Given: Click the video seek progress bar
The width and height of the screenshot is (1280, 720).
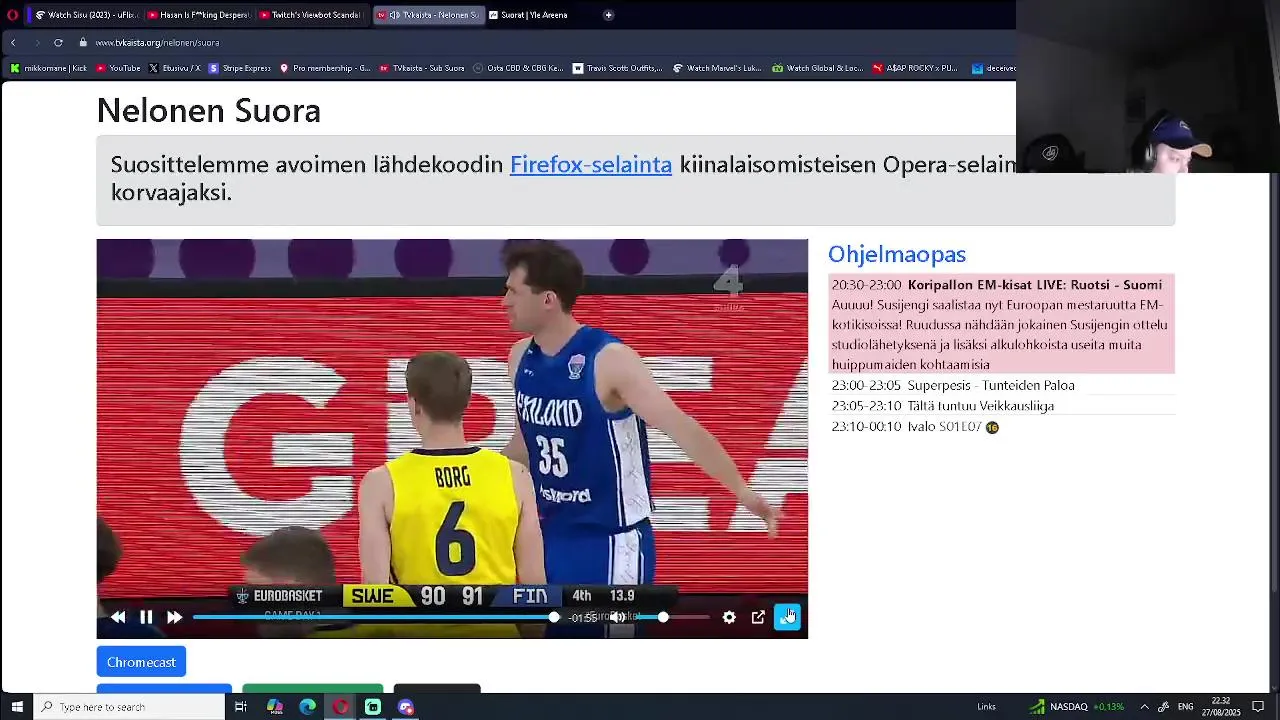Looking at the screenshot, I should pos(375,618).
